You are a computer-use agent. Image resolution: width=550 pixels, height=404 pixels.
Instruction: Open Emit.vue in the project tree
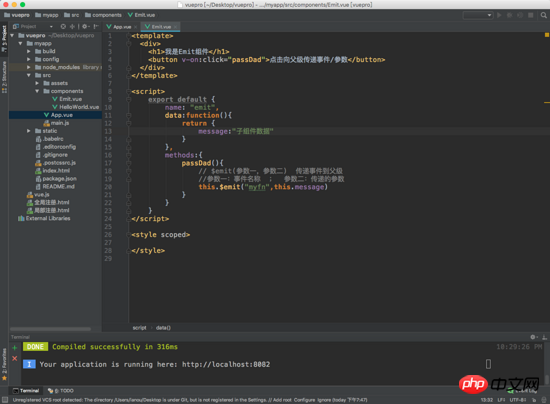tap(67, 99)
